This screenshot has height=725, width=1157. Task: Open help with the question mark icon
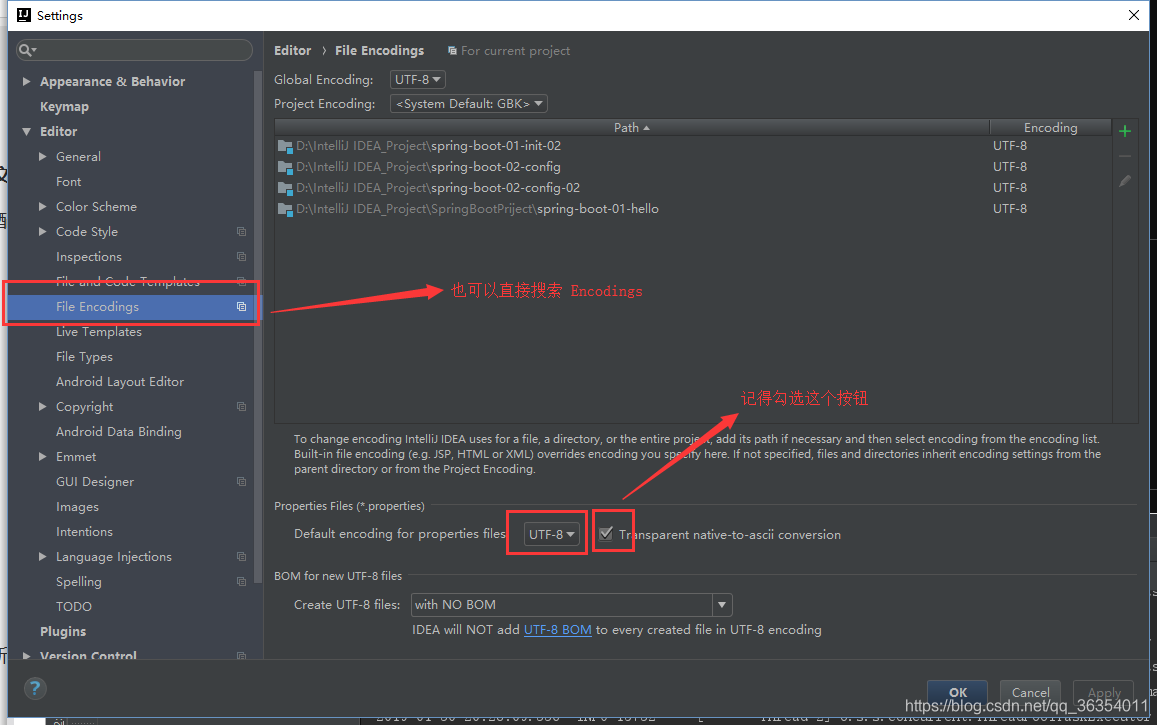35,688
